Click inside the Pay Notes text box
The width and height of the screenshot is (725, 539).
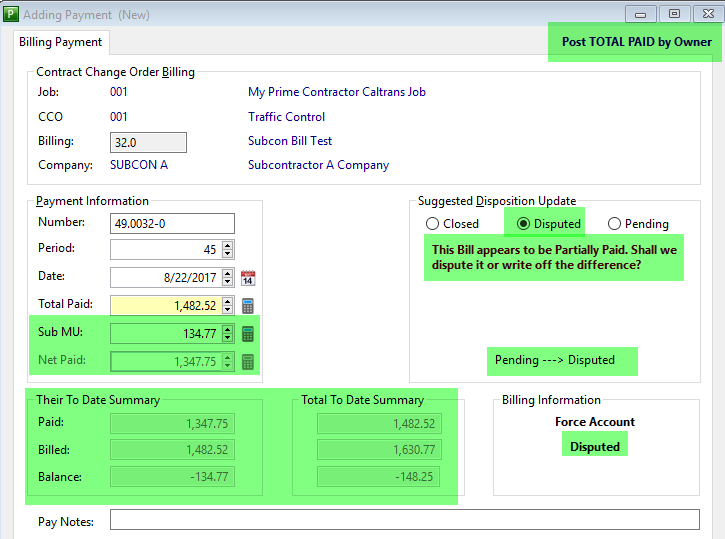click(x=405, y=520)
